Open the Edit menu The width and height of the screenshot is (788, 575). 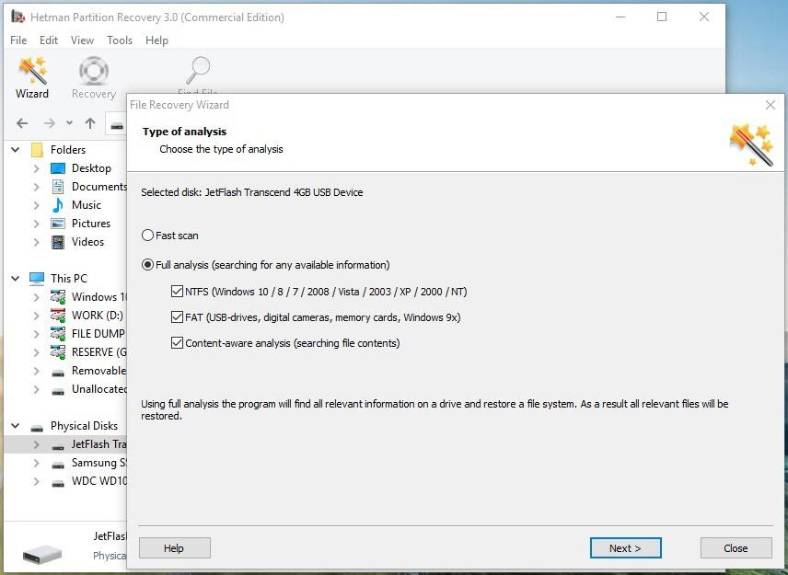(49, 40)
